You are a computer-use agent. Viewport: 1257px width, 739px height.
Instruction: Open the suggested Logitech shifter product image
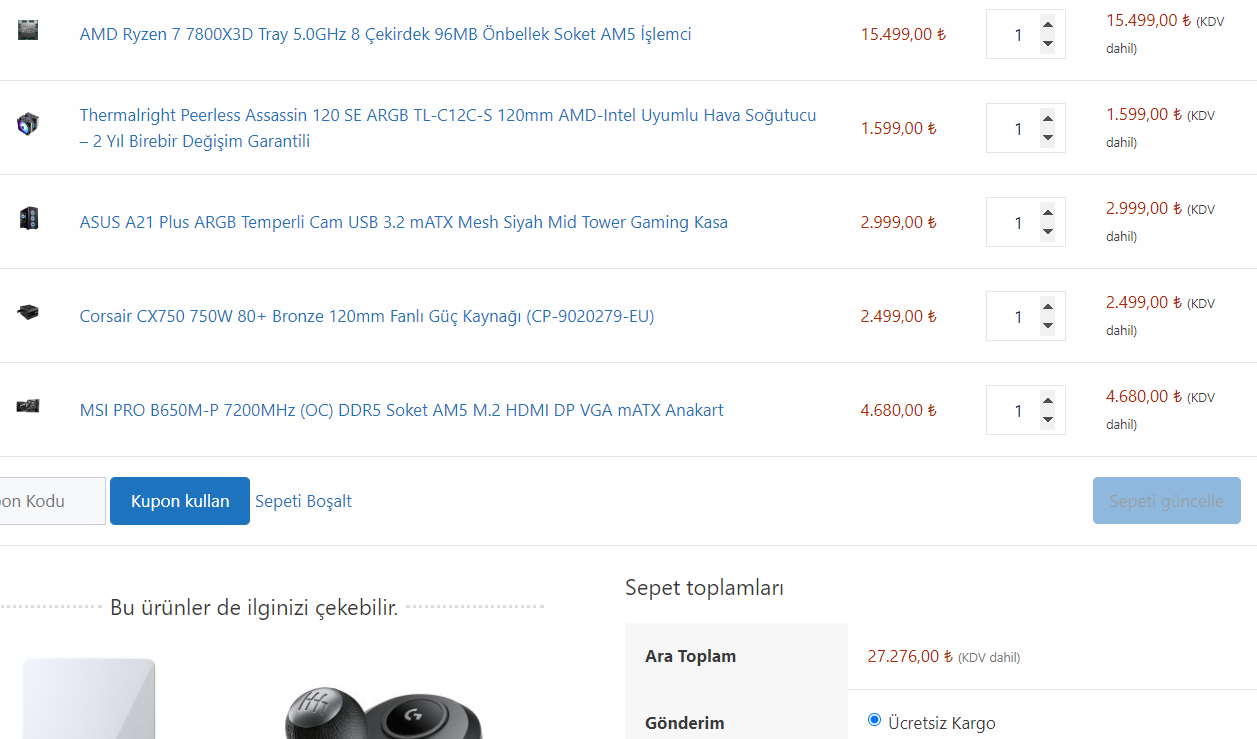coord(385,710)
